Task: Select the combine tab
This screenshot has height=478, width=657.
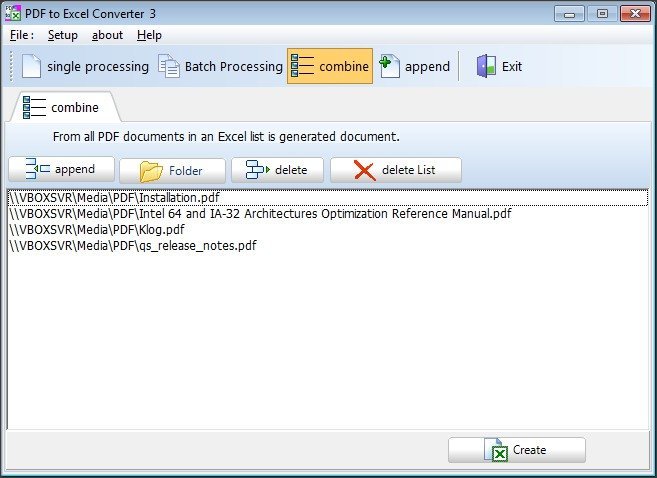Action: tap(65, 107)
